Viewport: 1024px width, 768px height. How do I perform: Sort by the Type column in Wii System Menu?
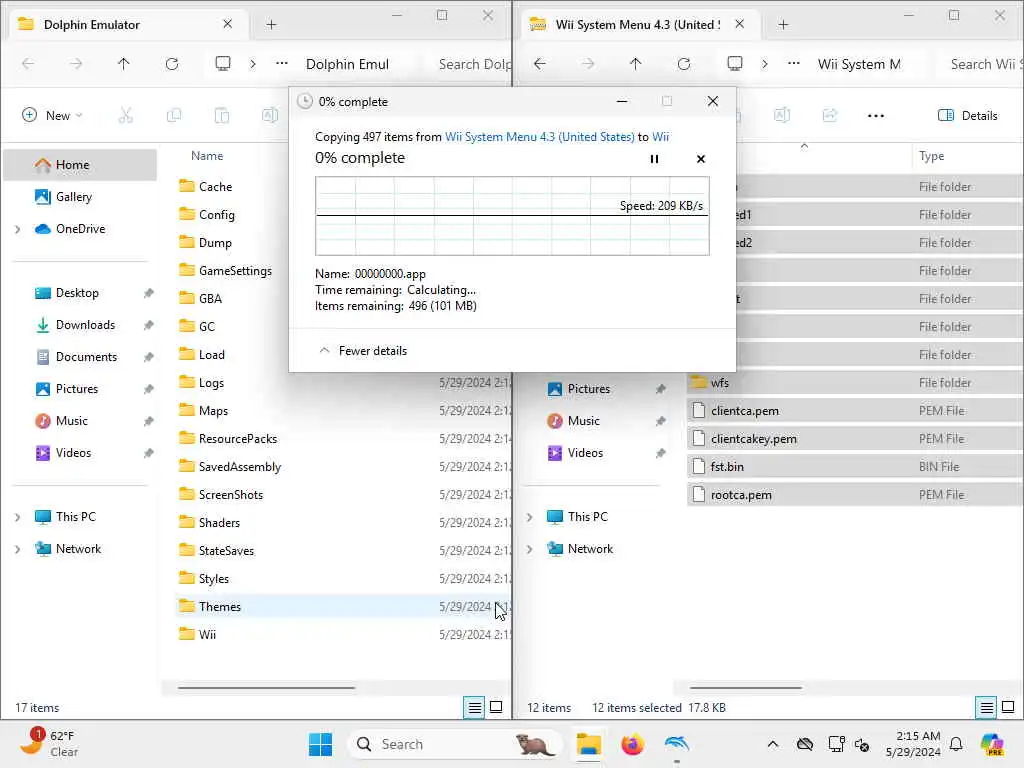[x=931, y=156]
